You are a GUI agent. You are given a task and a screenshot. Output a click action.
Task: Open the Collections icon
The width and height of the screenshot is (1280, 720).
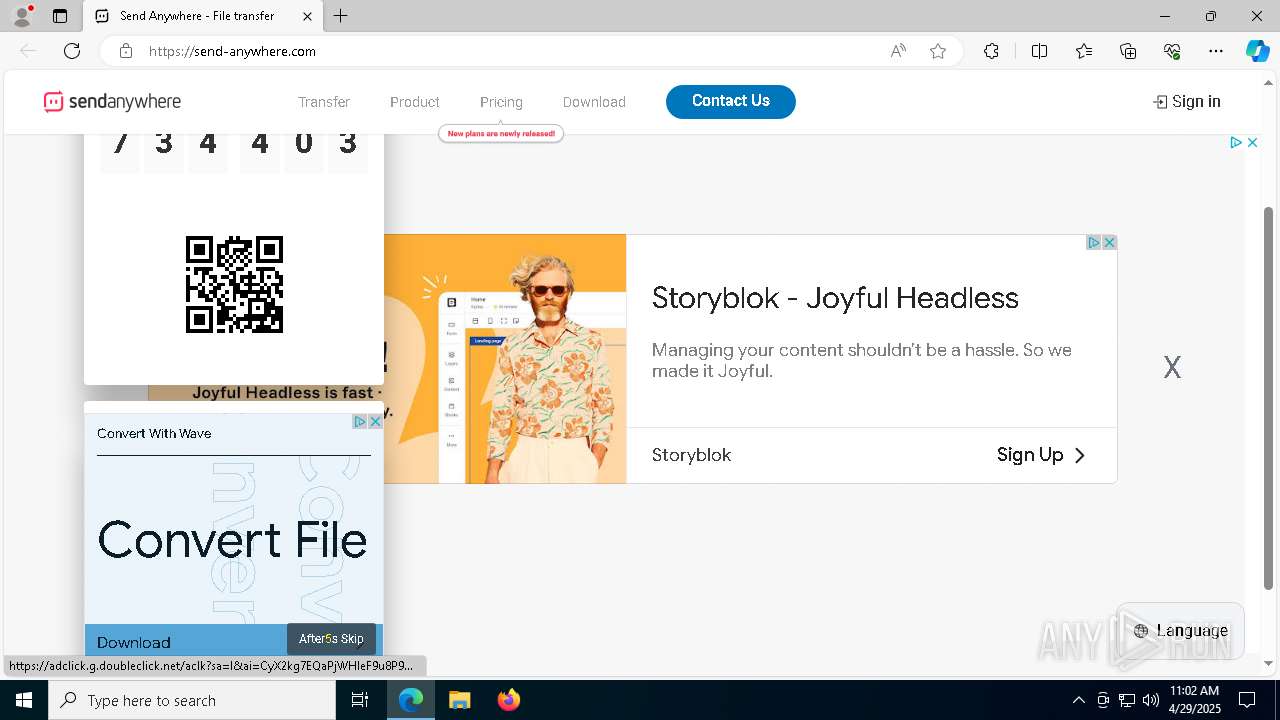1128,51
